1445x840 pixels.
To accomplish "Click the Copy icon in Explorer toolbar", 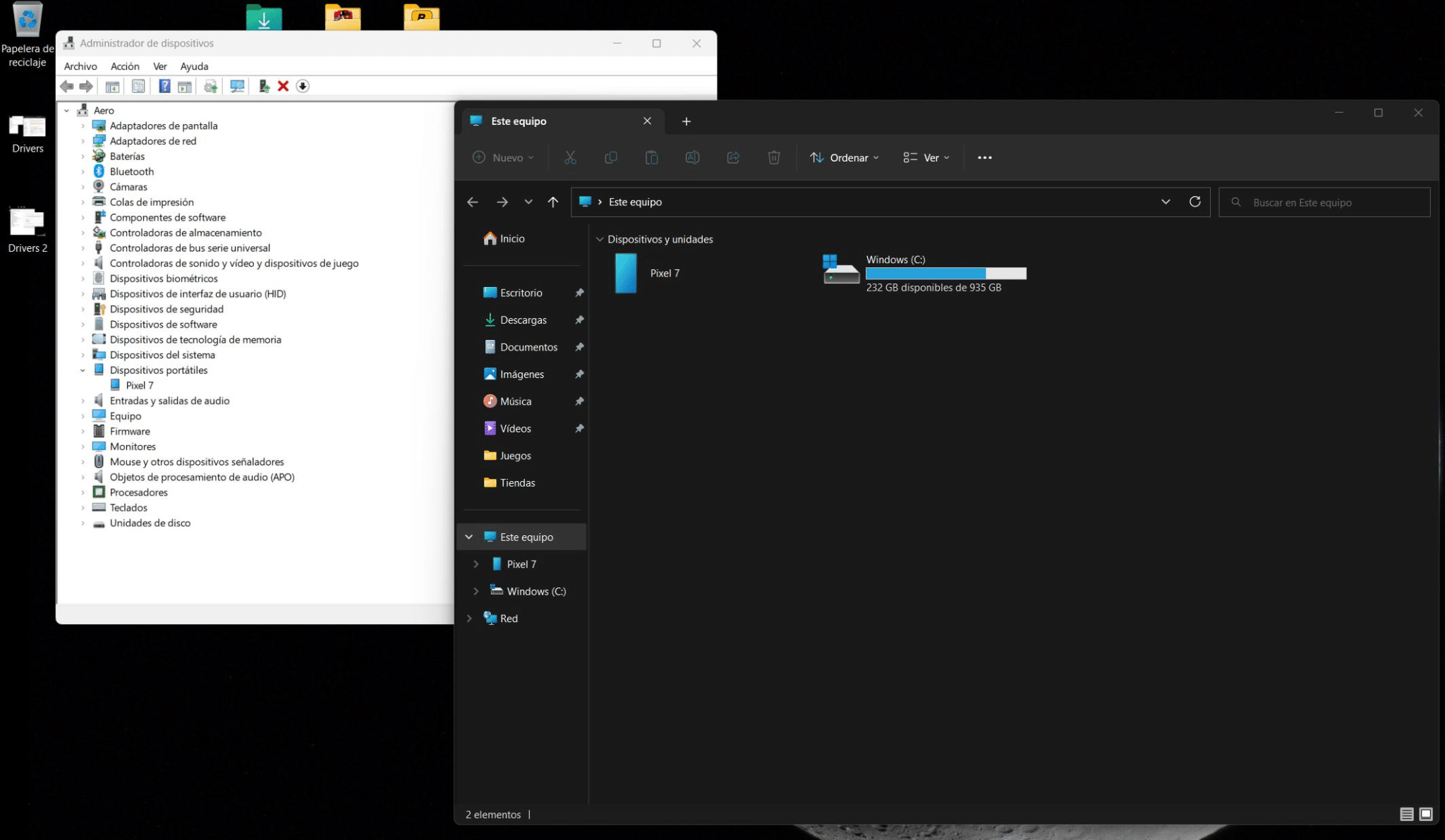I will [x=611, y=157].
